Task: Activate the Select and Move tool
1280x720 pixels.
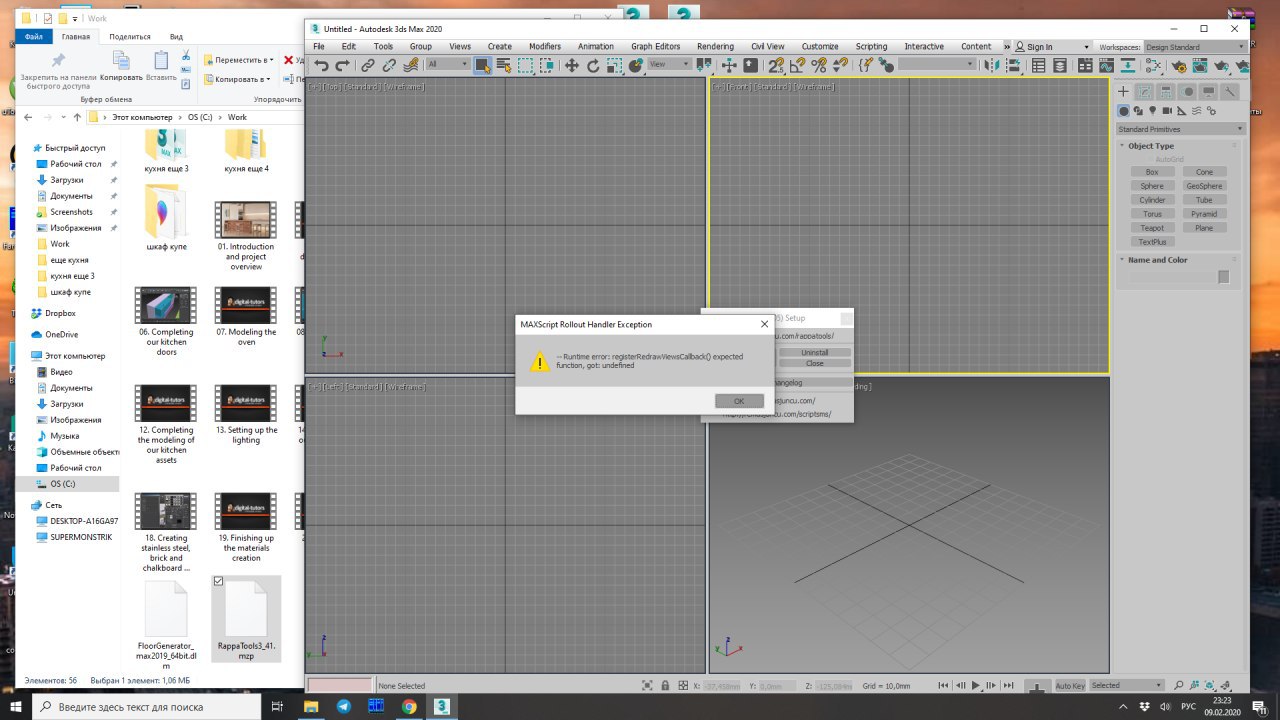Action: (x=571, y=65)
